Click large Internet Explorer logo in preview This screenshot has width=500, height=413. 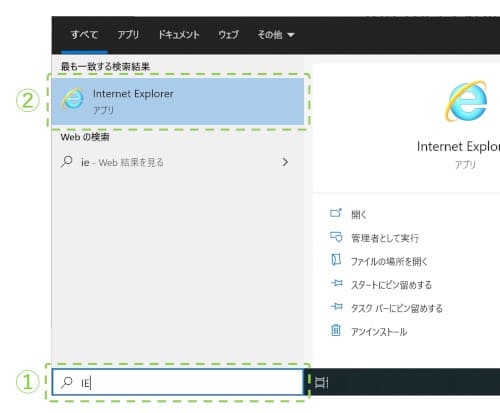pyautogui.click(x=466, y=101)
